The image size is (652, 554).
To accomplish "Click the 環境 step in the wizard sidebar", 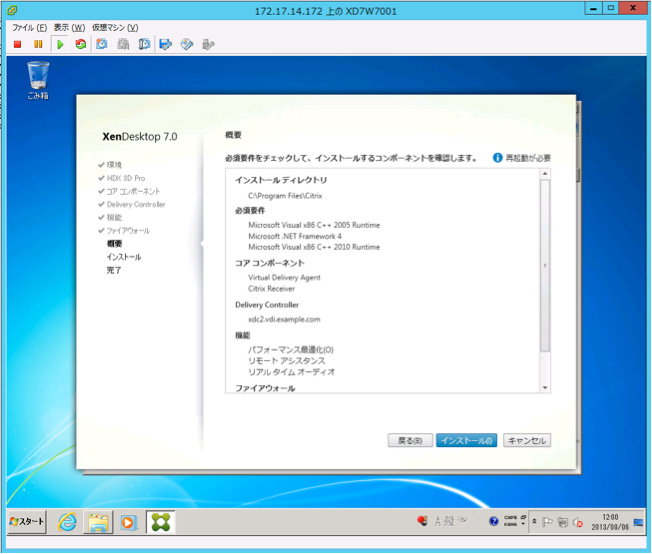I will [x=114, y=165].
